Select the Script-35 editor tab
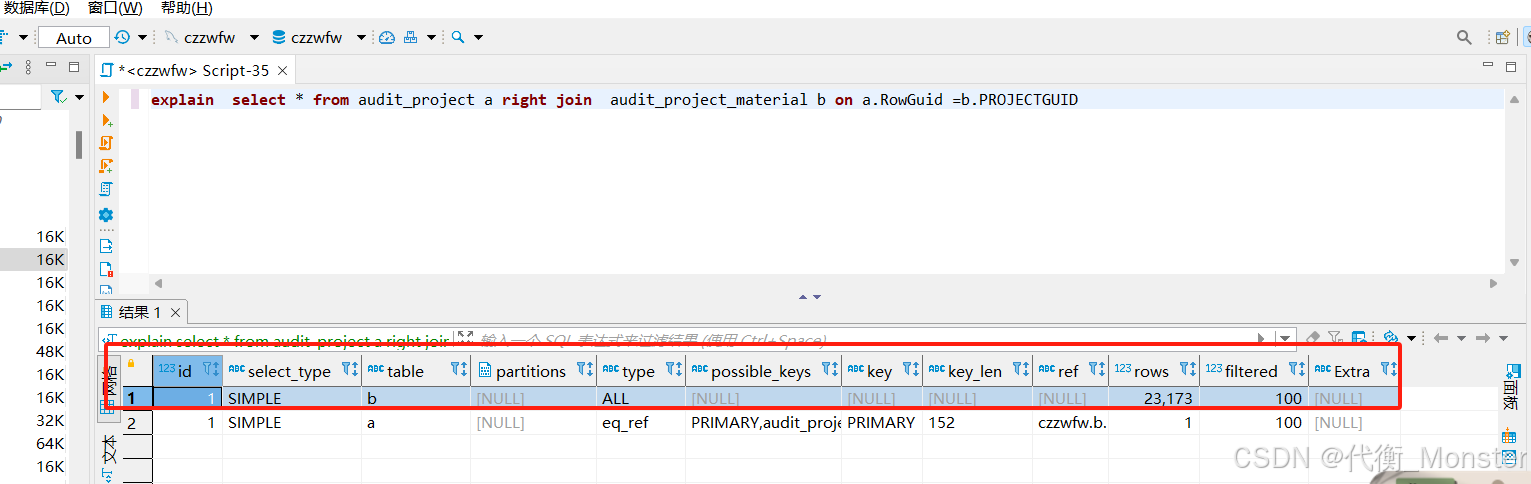The image size is (1531, 484). click(x=194, y=70)
